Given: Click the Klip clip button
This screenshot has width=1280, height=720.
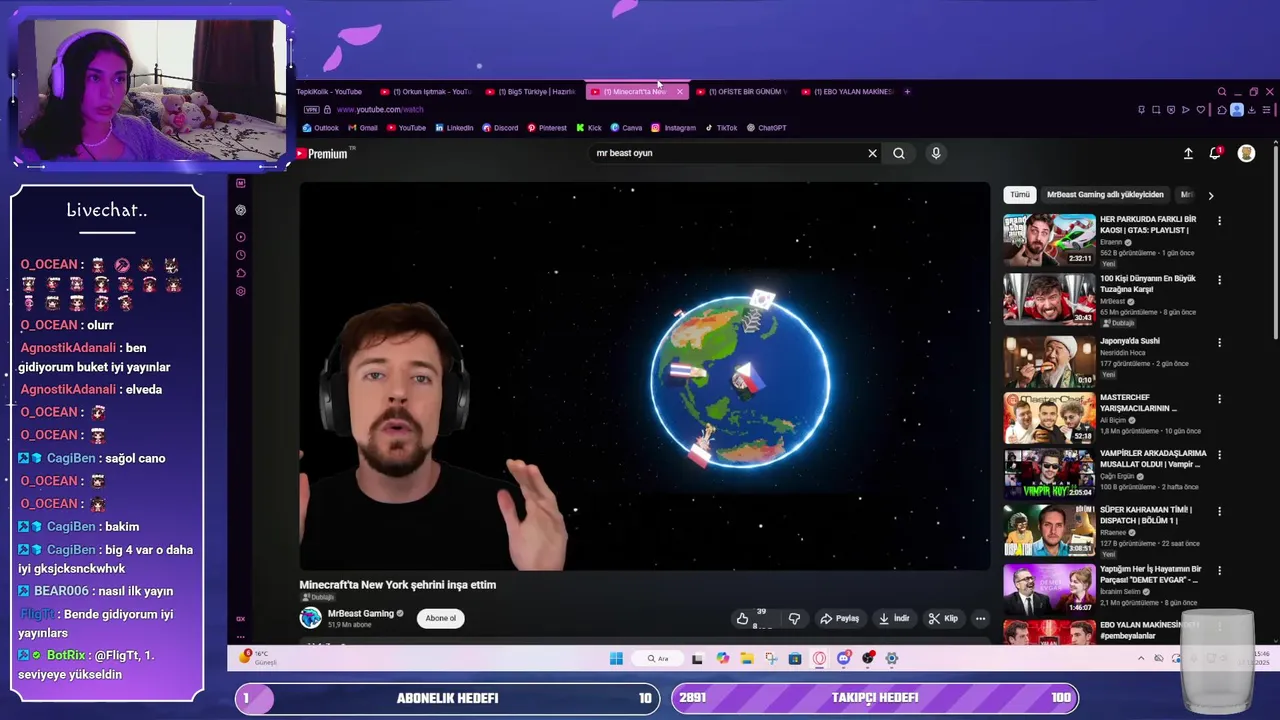Looking at the screenshot, I should pos(943,618).
